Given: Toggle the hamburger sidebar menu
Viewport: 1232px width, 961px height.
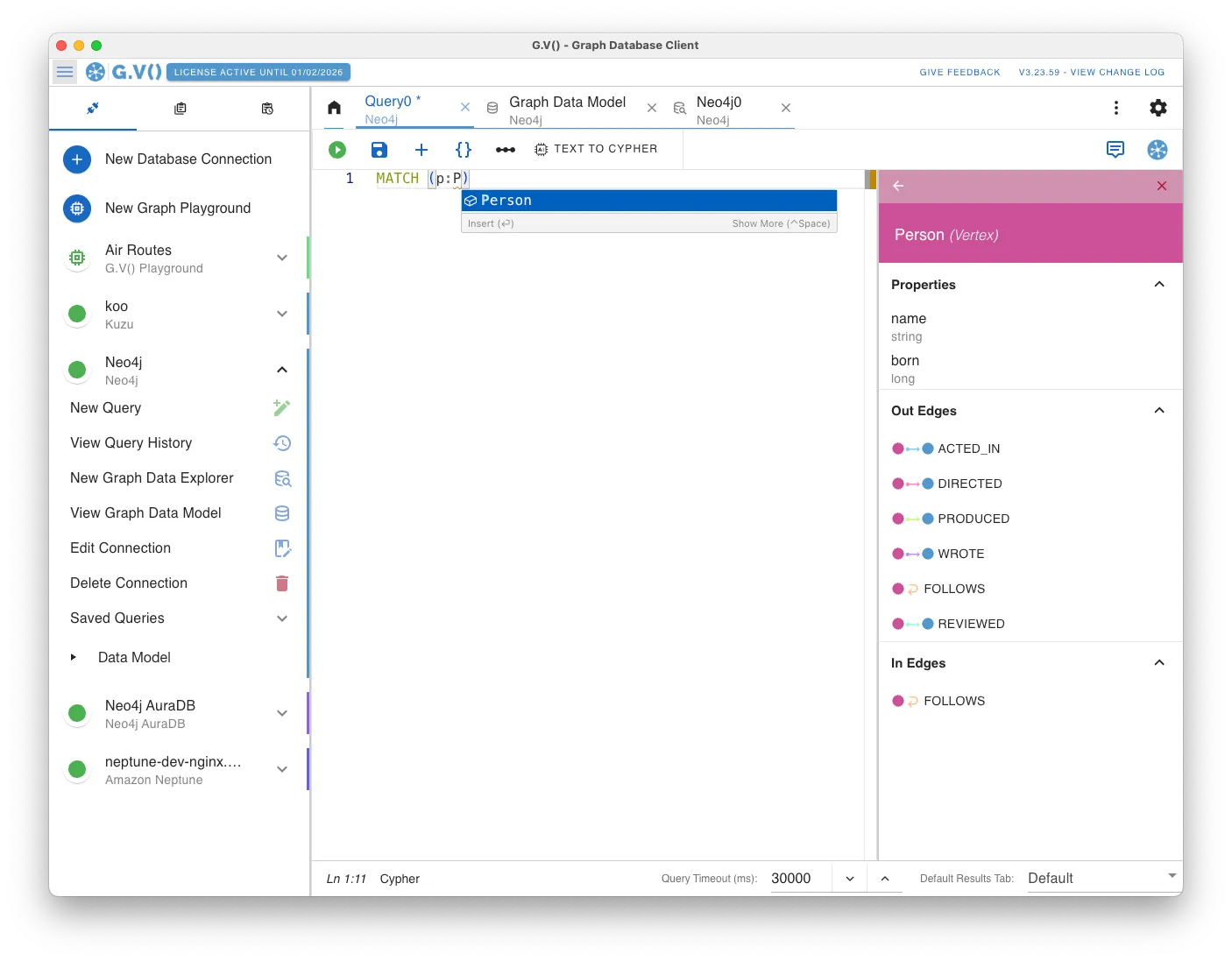Looking at the screenshot, I should (65, 72).
